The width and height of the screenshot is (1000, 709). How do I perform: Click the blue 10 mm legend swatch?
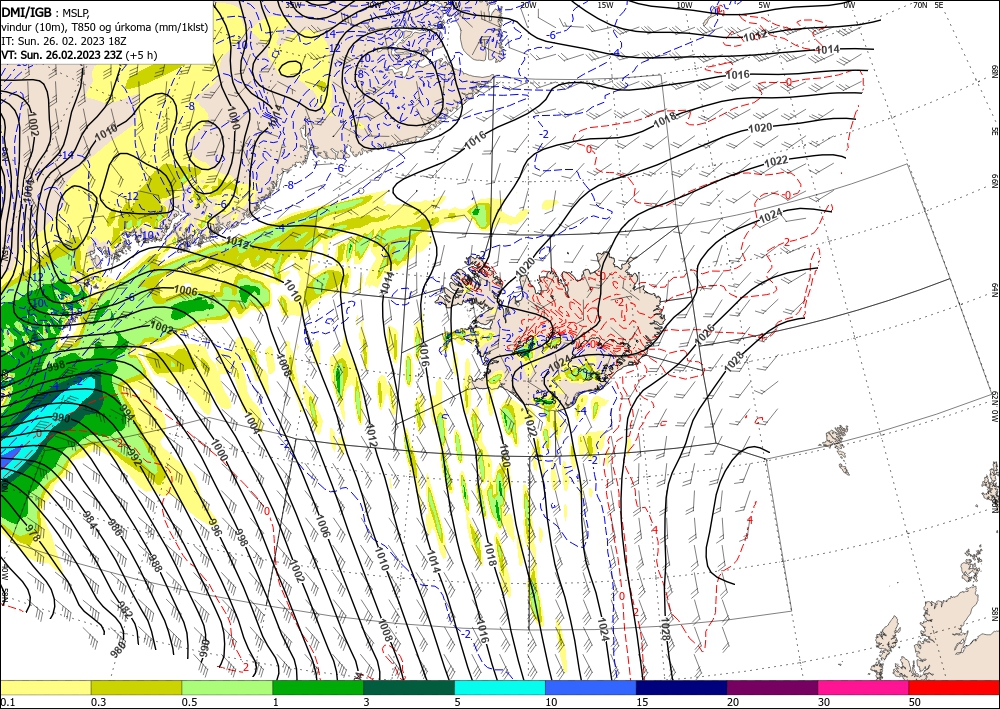click(x=591, y=687)
